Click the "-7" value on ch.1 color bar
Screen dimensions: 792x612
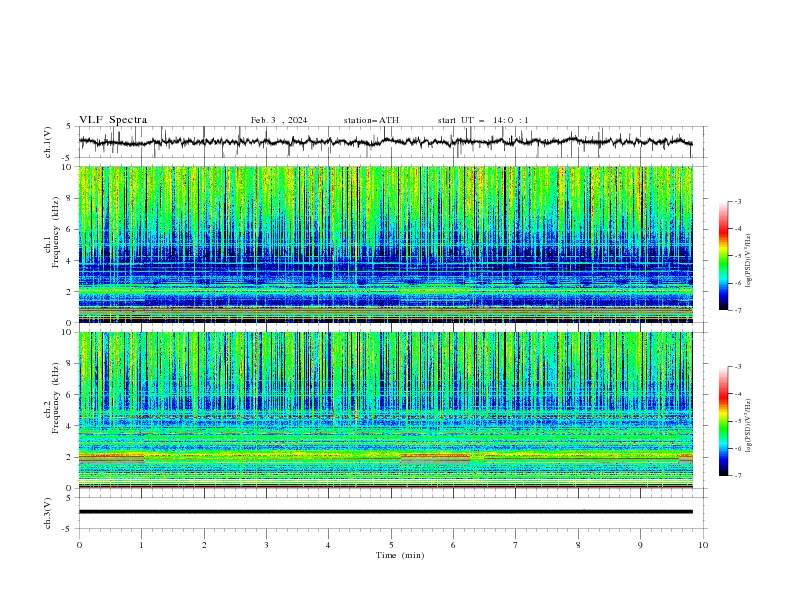pos(738,310)
